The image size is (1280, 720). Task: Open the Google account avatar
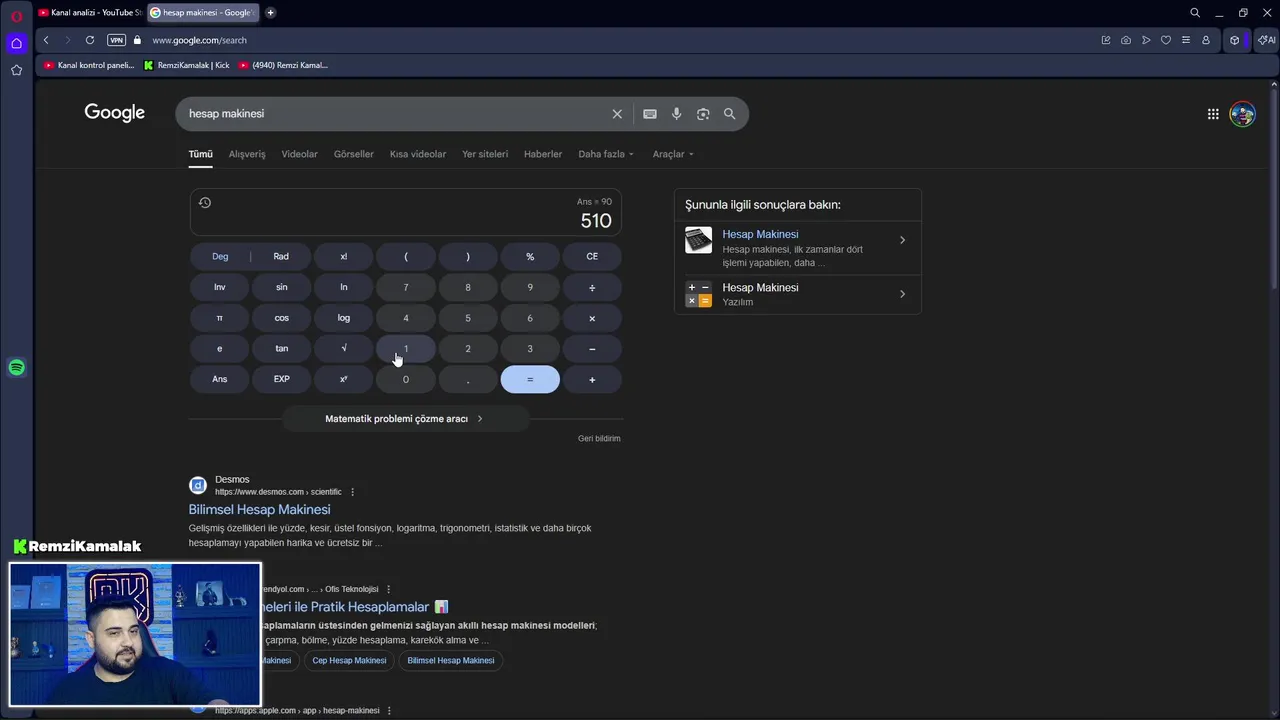[1242, 114]
